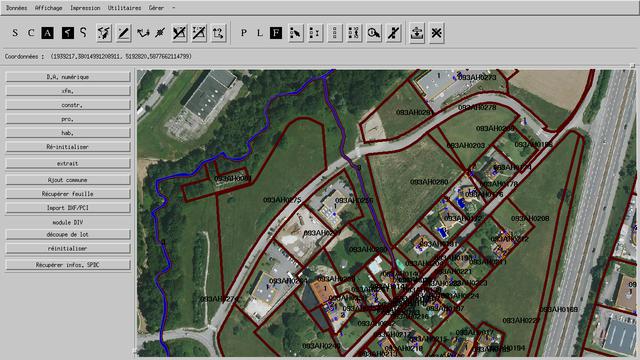Toggle the highlighted F mode button

276,33
